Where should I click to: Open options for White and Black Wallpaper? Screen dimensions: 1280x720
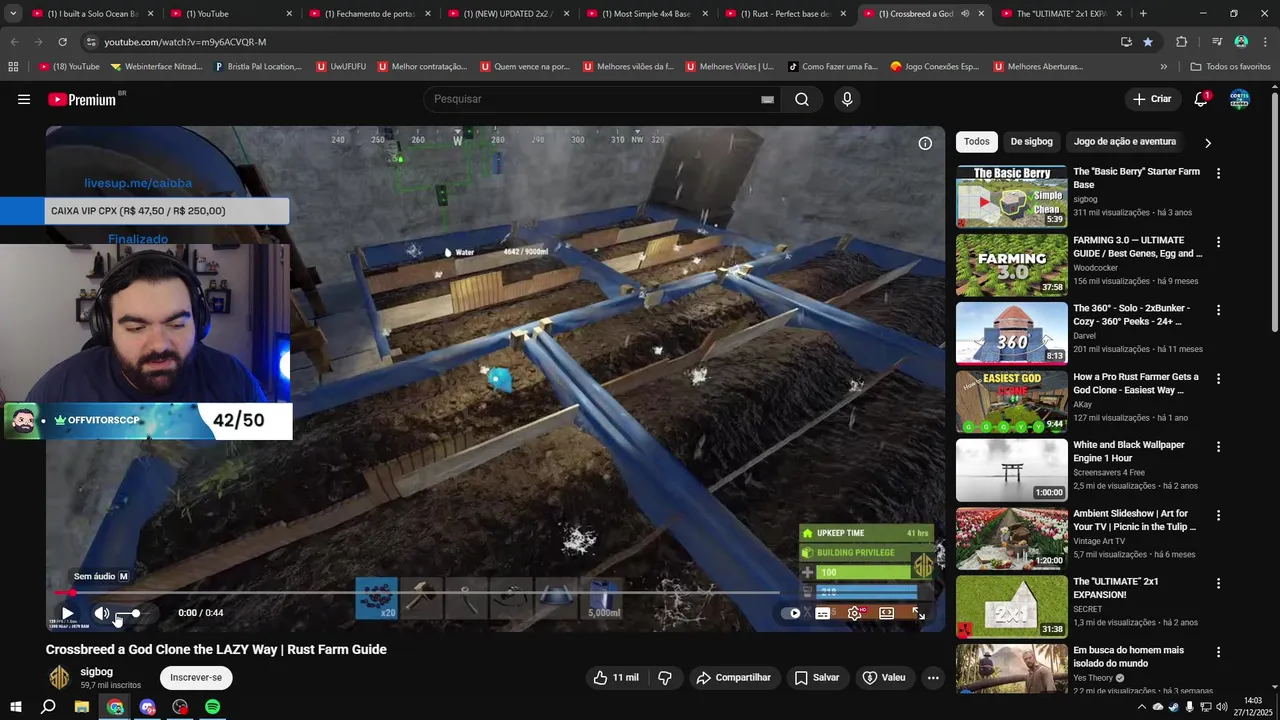1218,446
